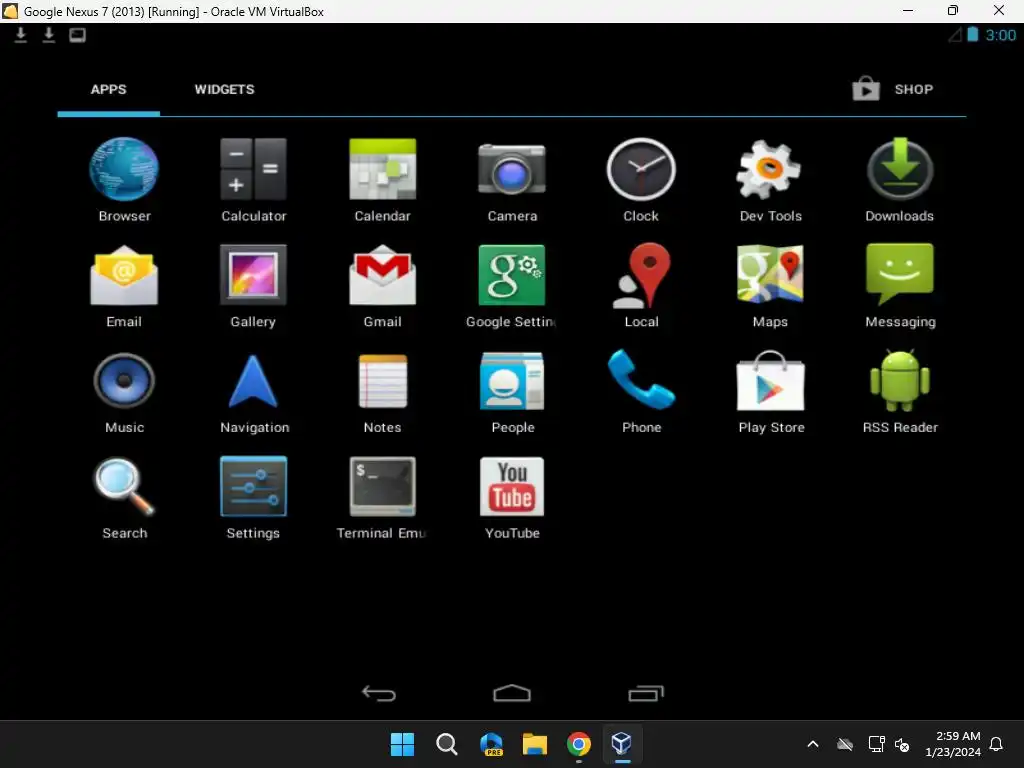This screenshot has width=1024, height=768.
Task: Tap the Android back navigation button
Action: pyautogui.click(x=379, y=694)
